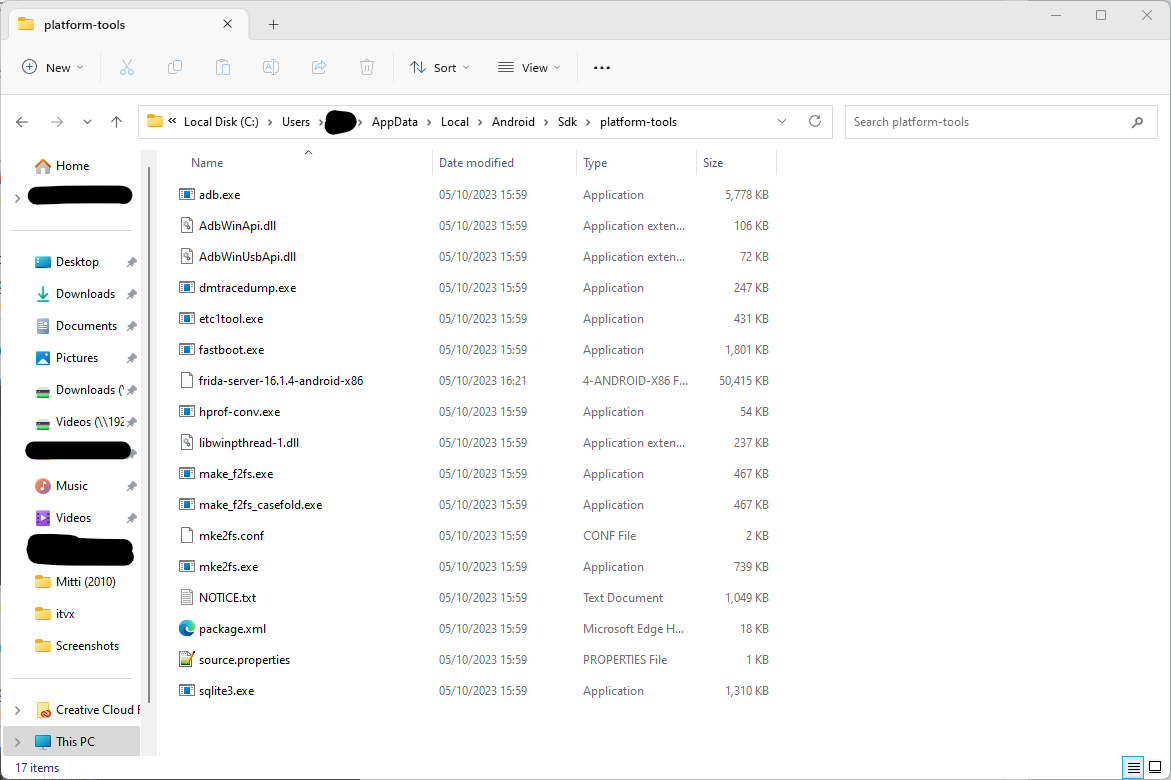Open recent locations chevron next to forward

pyautogui.click(x=87, y=122)
